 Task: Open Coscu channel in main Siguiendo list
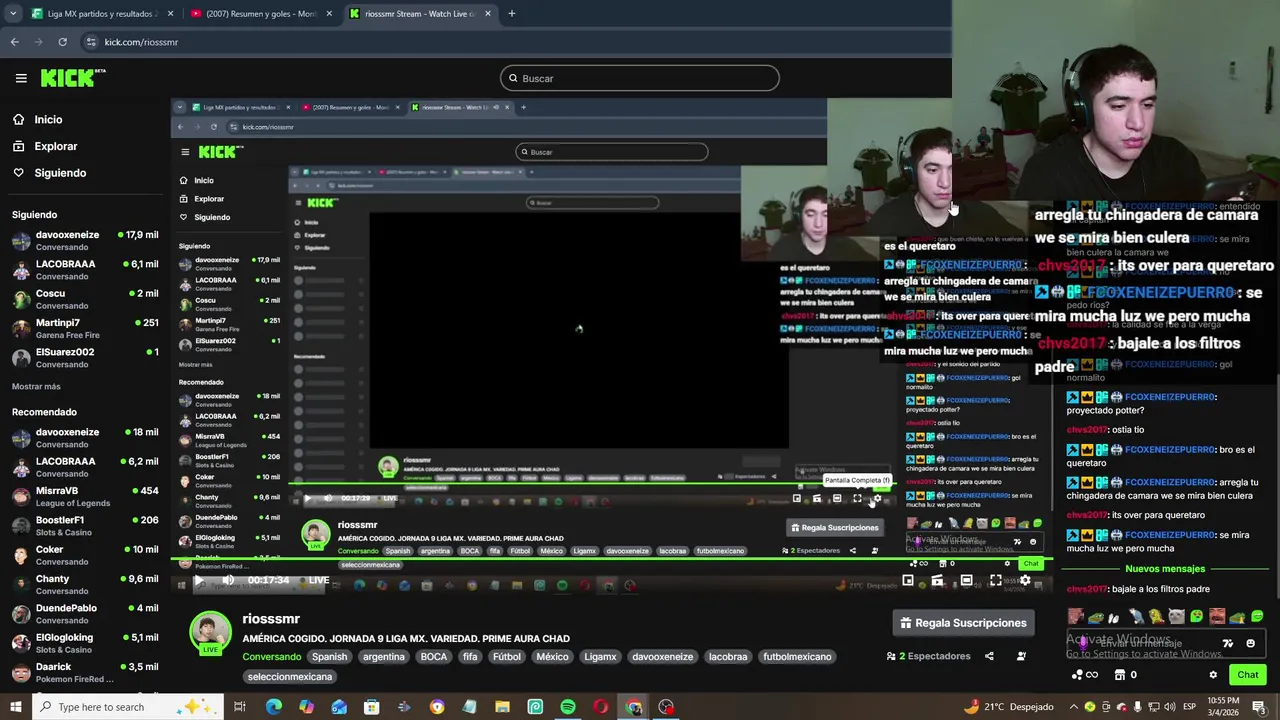pyautogui.click(x=85, y=299)
